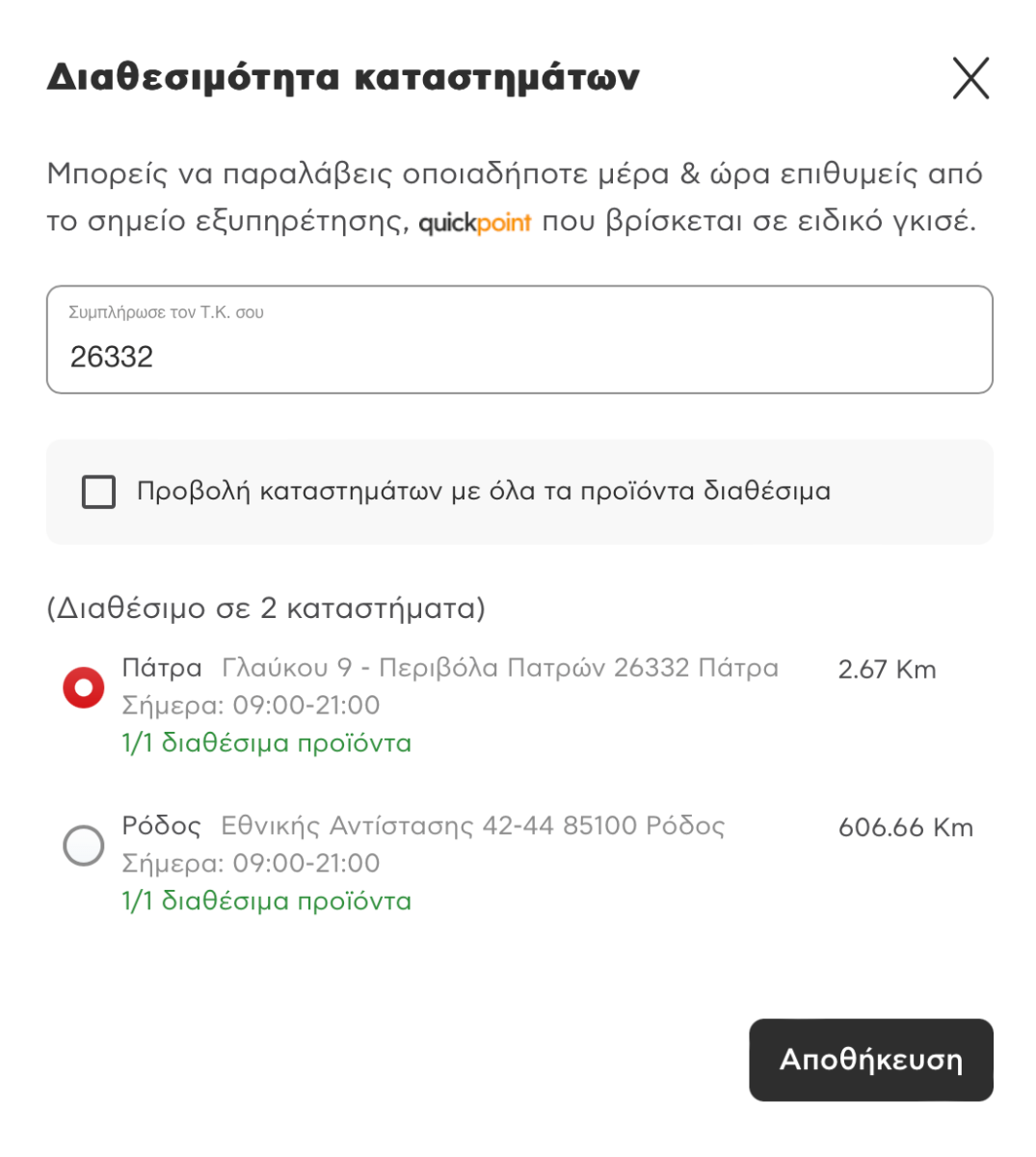The width and height of the screenshot is (1036, 1157).
Task: Click the Προβολή καταστημάτων με όλα τα προϊόντα διαθέσιμα label
Action: pyautogui.click(x=484, y=491)
